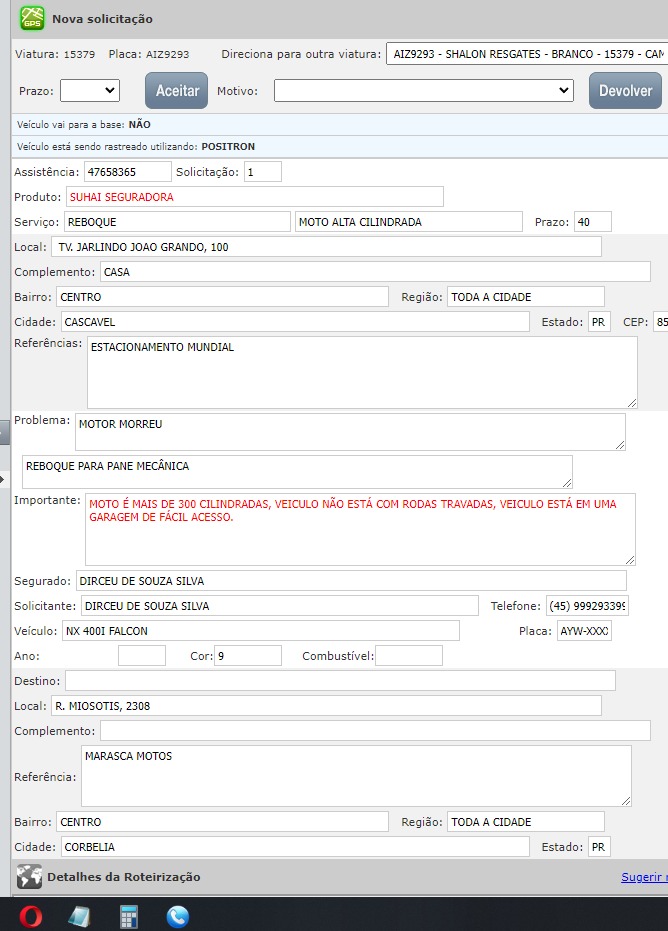Launch the Calculator from the taskbar
The image size is (668, 931).
(129, 915)
